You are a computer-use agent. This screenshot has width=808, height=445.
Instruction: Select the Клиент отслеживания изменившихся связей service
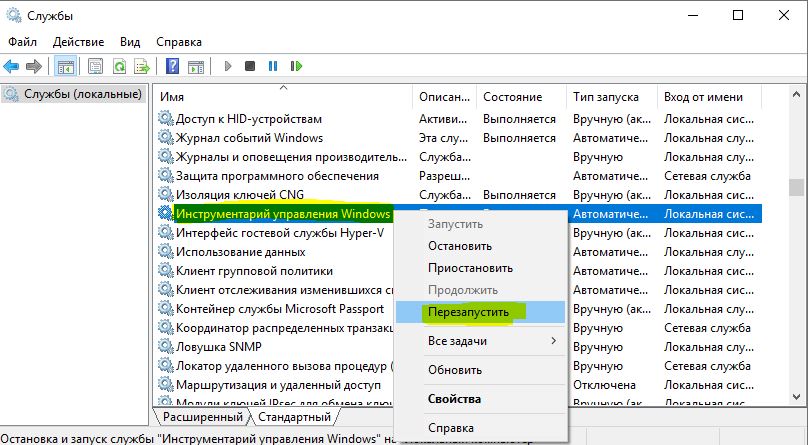pyautogui.click(x=285, y=289)
